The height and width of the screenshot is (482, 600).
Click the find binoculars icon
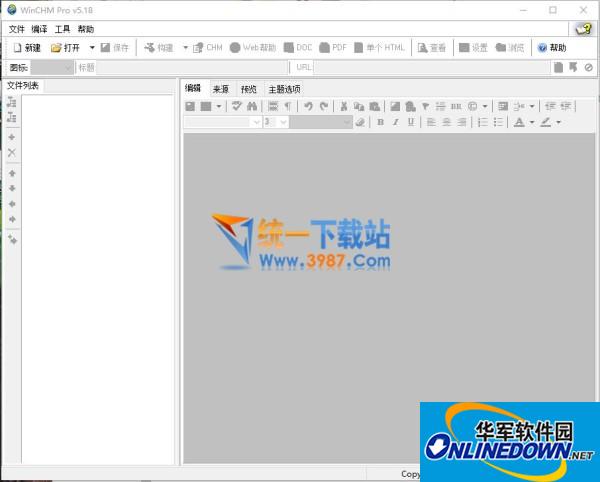pyautogui.click(x=252, y=106)
